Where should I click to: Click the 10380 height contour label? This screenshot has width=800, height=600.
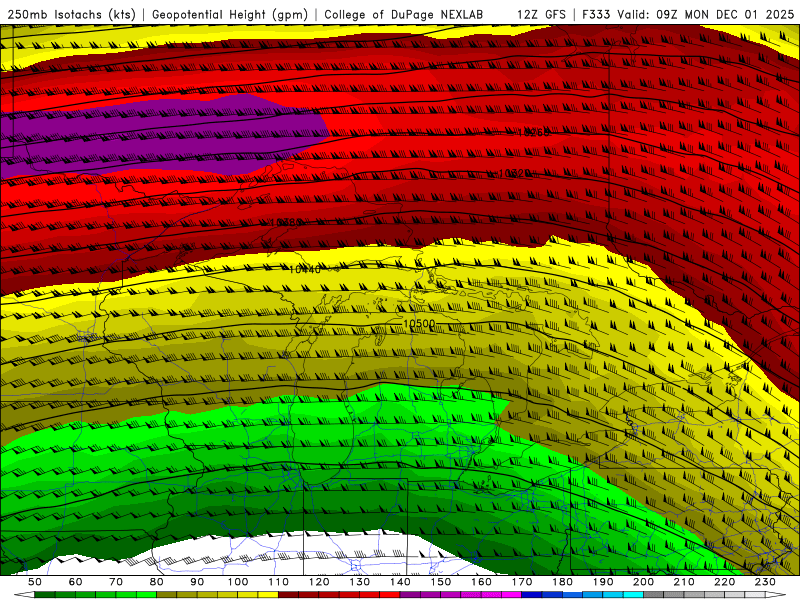(x=286, y=222)
